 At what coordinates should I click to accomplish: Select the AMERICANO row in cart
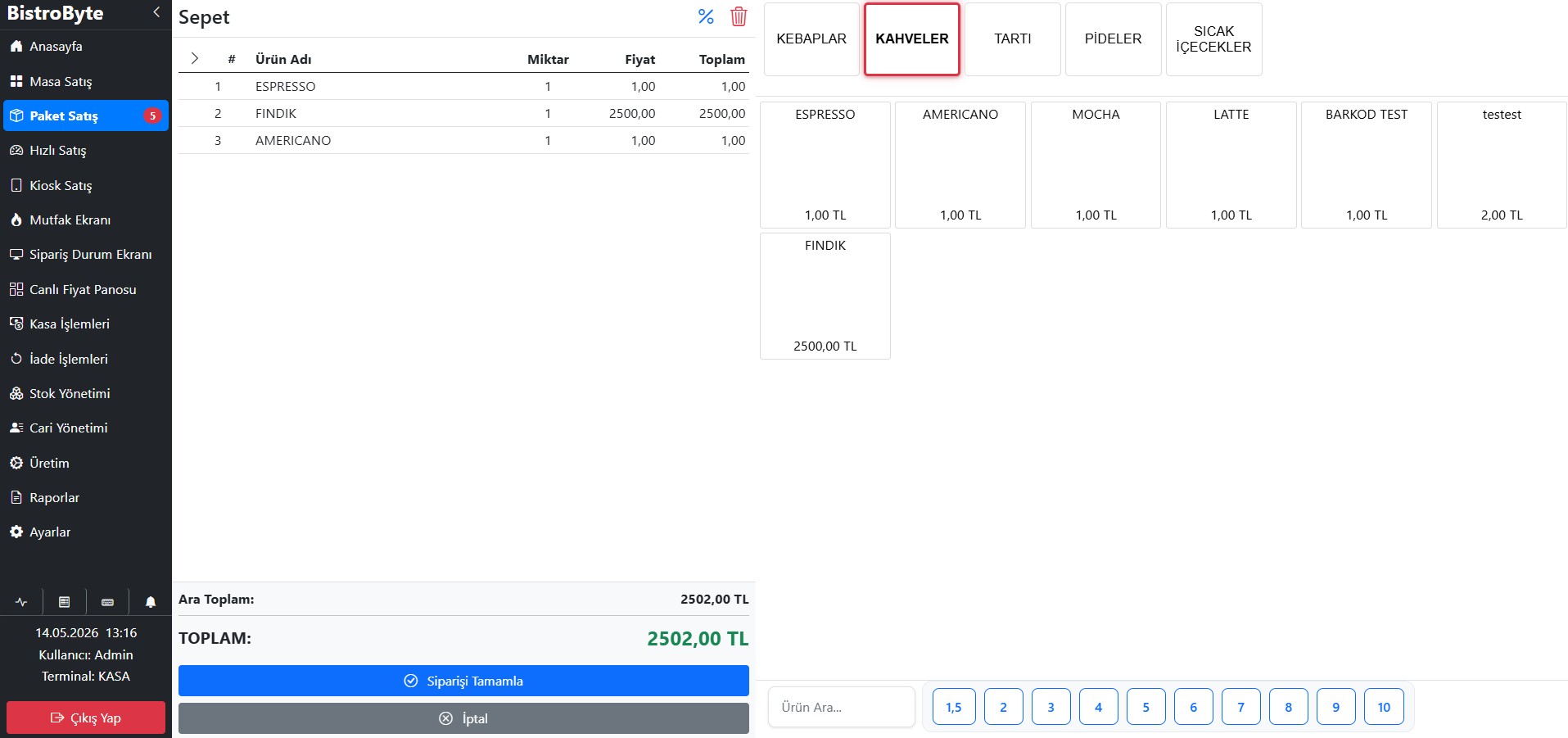tap(463, 140)
